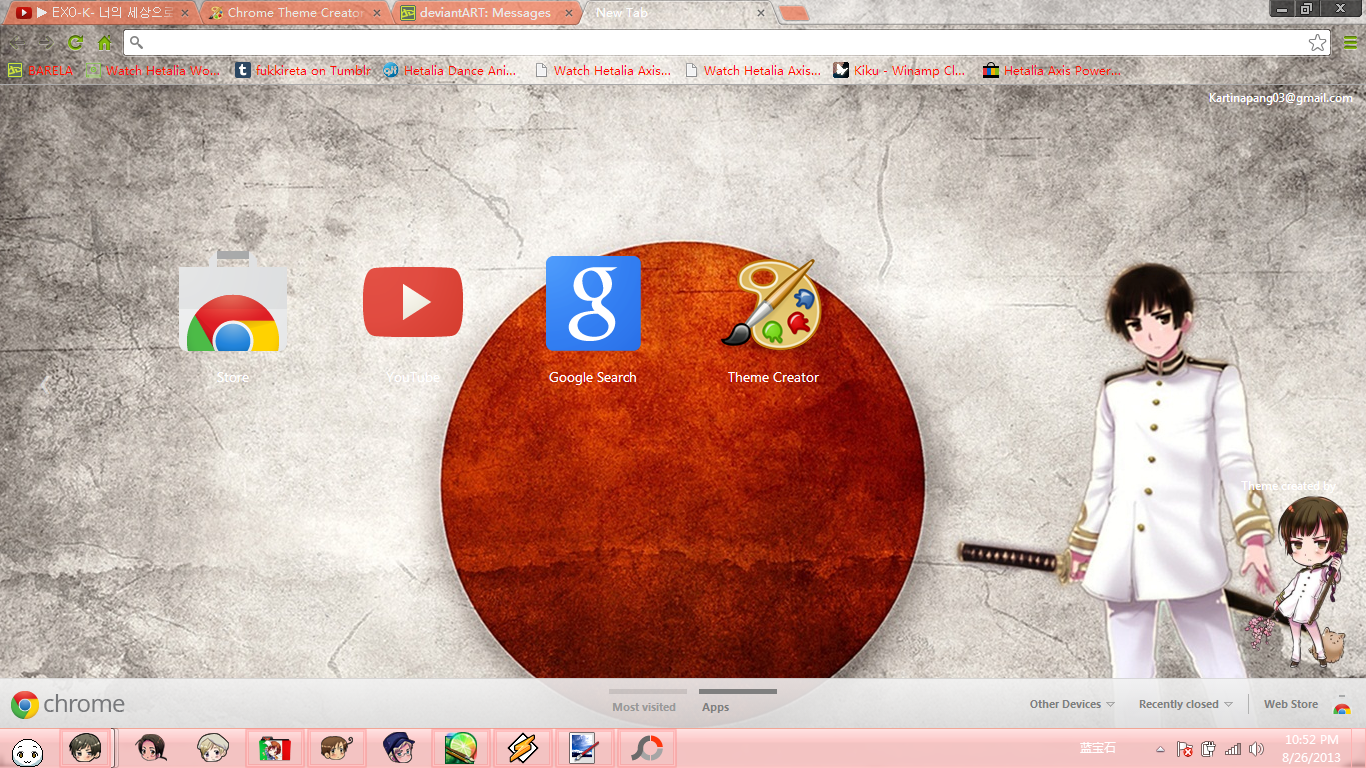Screen dimensions: 1366x768
Task: Open the Web Store link
Action: [1290, 703]
